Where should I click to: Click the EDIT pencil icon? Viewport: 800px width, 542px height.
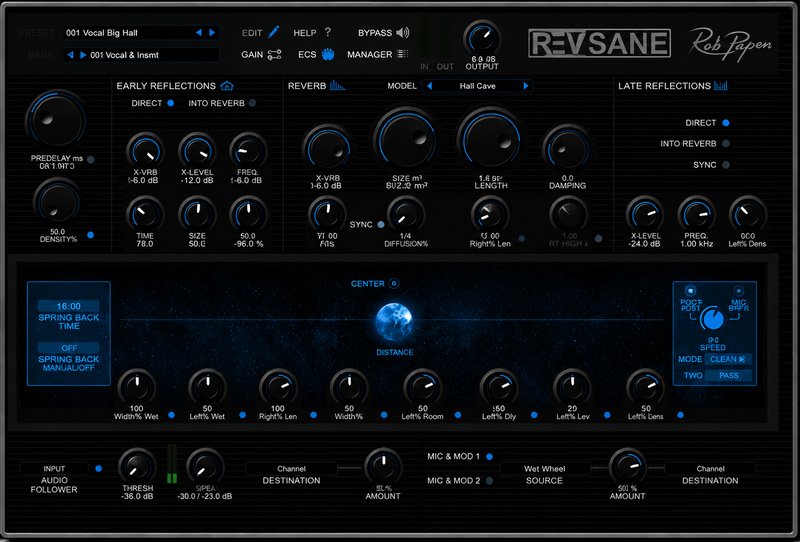coord(273,32)
